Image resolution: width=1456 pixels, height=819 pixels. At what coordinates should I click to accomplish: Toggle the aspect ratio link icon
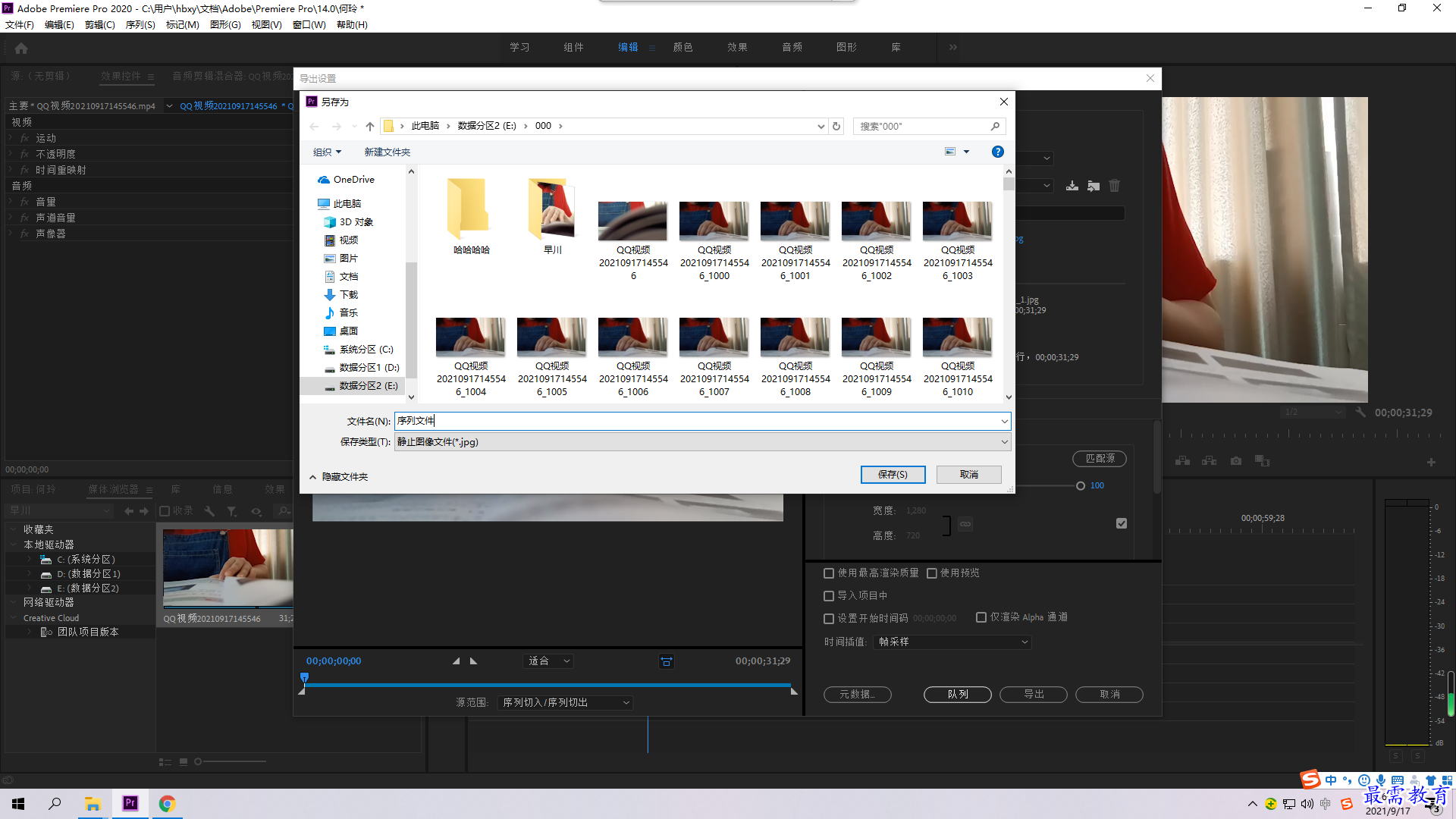pyautogui.click(x=965, y=524)
